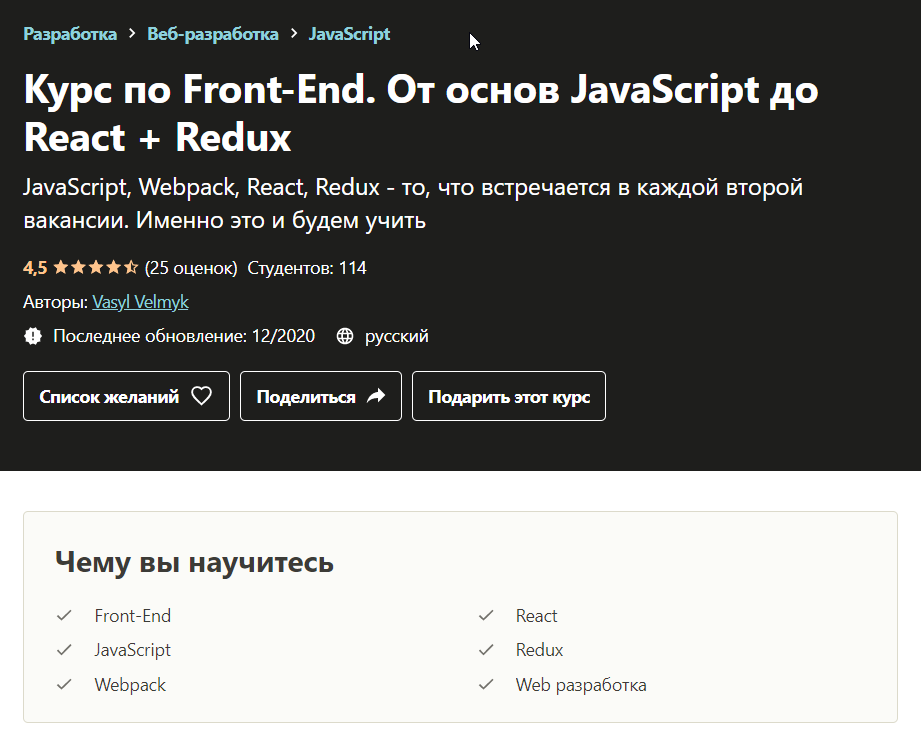Go to the Веб-разработка breadcrumb
Screen dimensions: 921x735
[213, 34]
